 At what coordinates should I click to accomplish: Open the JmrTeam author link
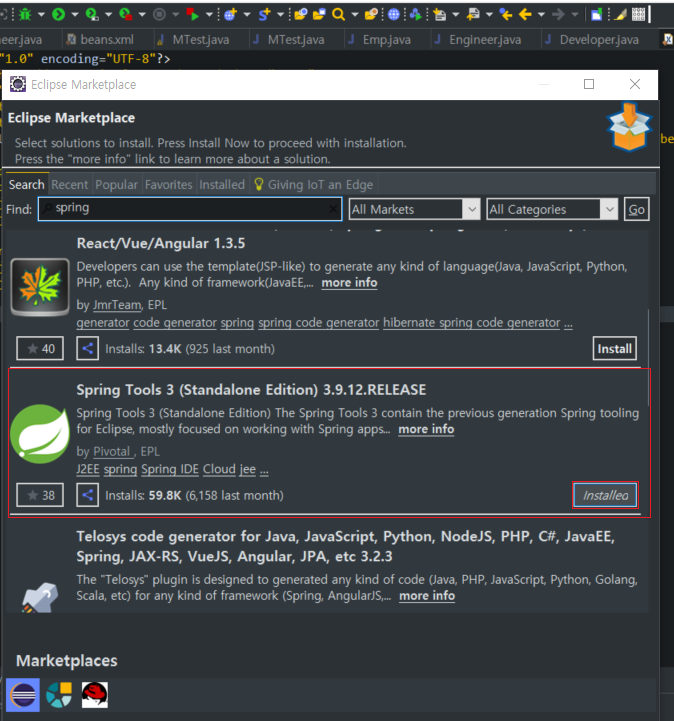[117, 305]
